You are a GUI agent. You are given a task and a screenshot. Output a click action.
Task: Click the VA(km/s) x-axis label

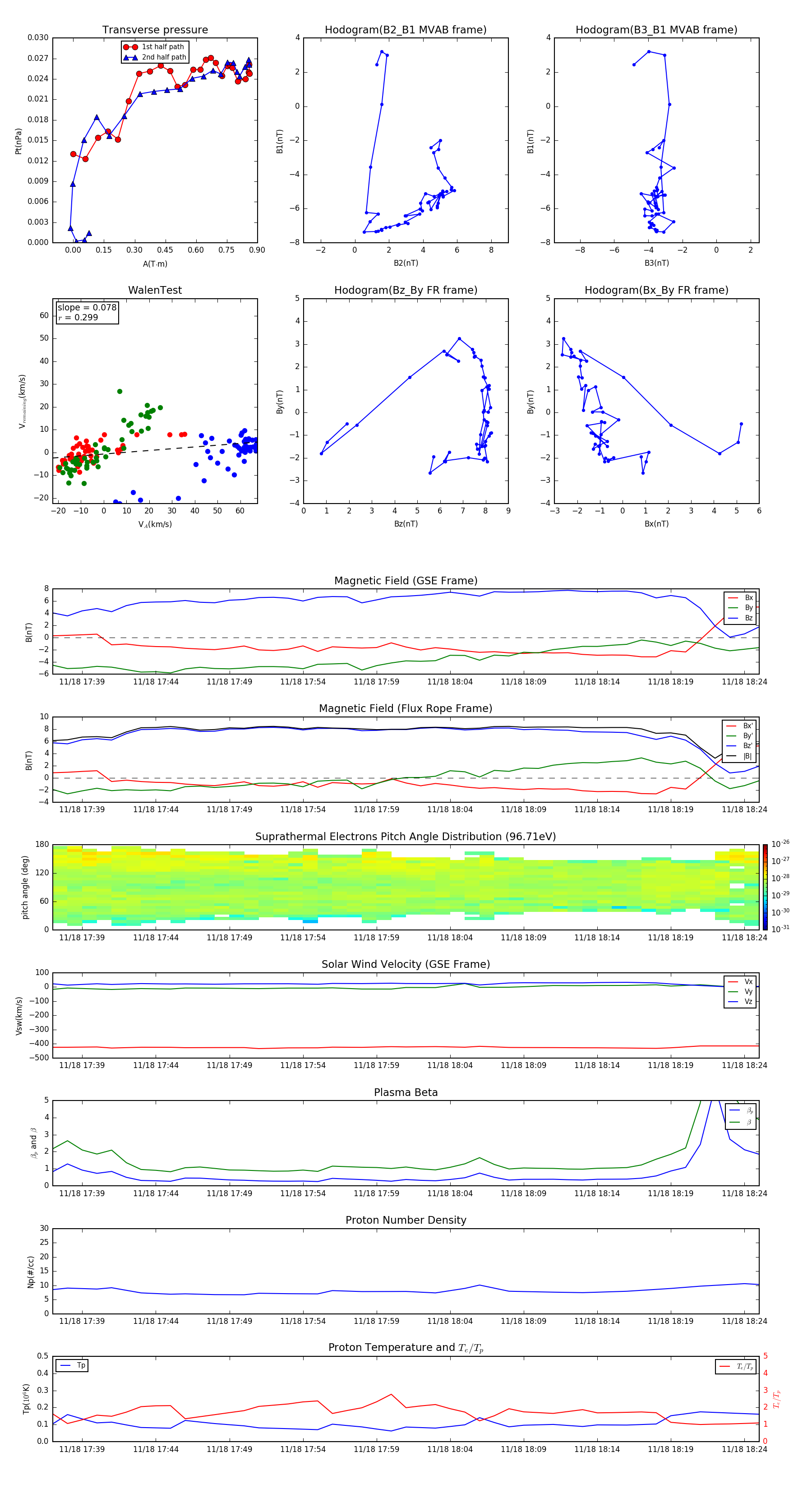(x=155, y=524)
